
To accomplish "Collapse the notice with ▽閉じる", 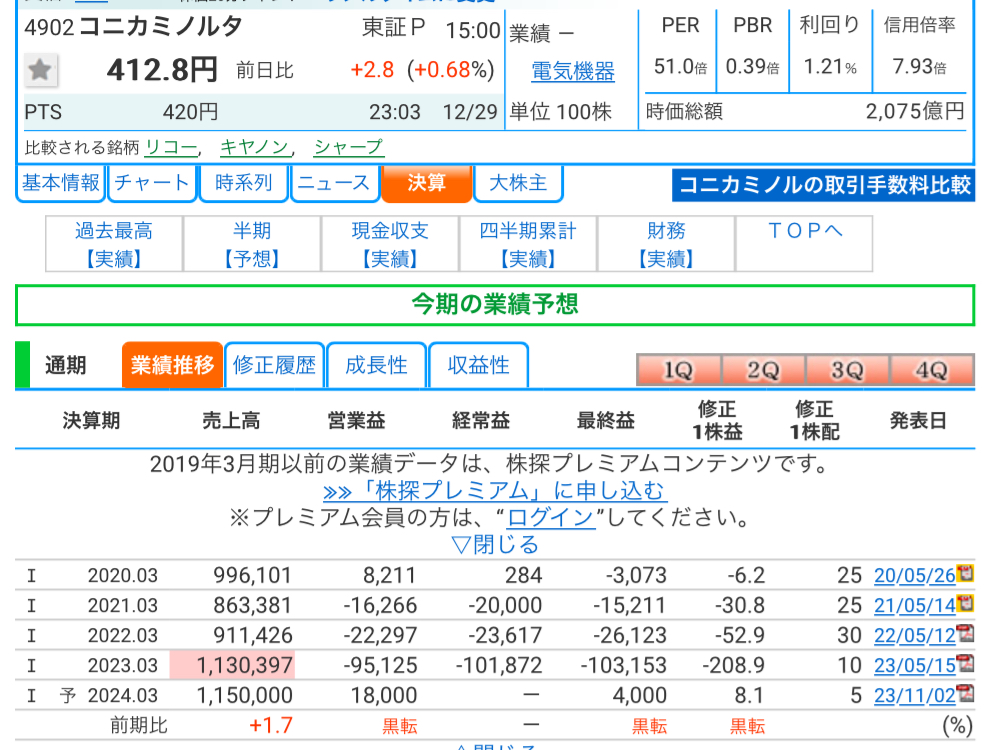I will [x=495, y=544].
